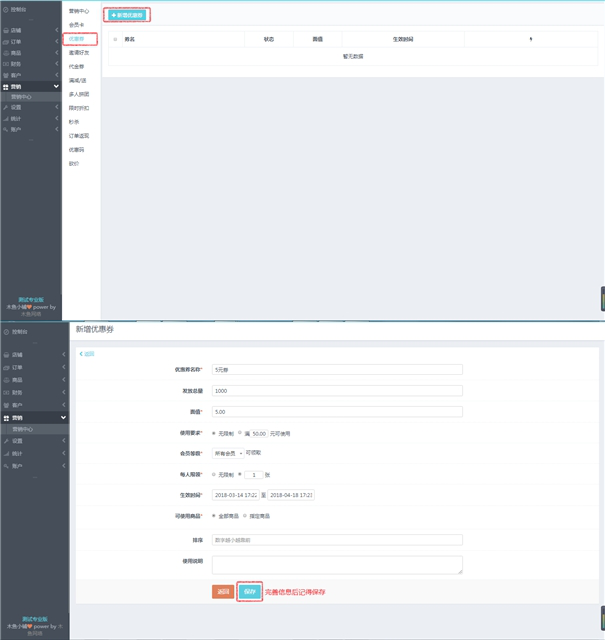This screenshot has height=640, width=605.
Task: Go to 邀请好友 in the marketing submenu
Action: (79, 52)
